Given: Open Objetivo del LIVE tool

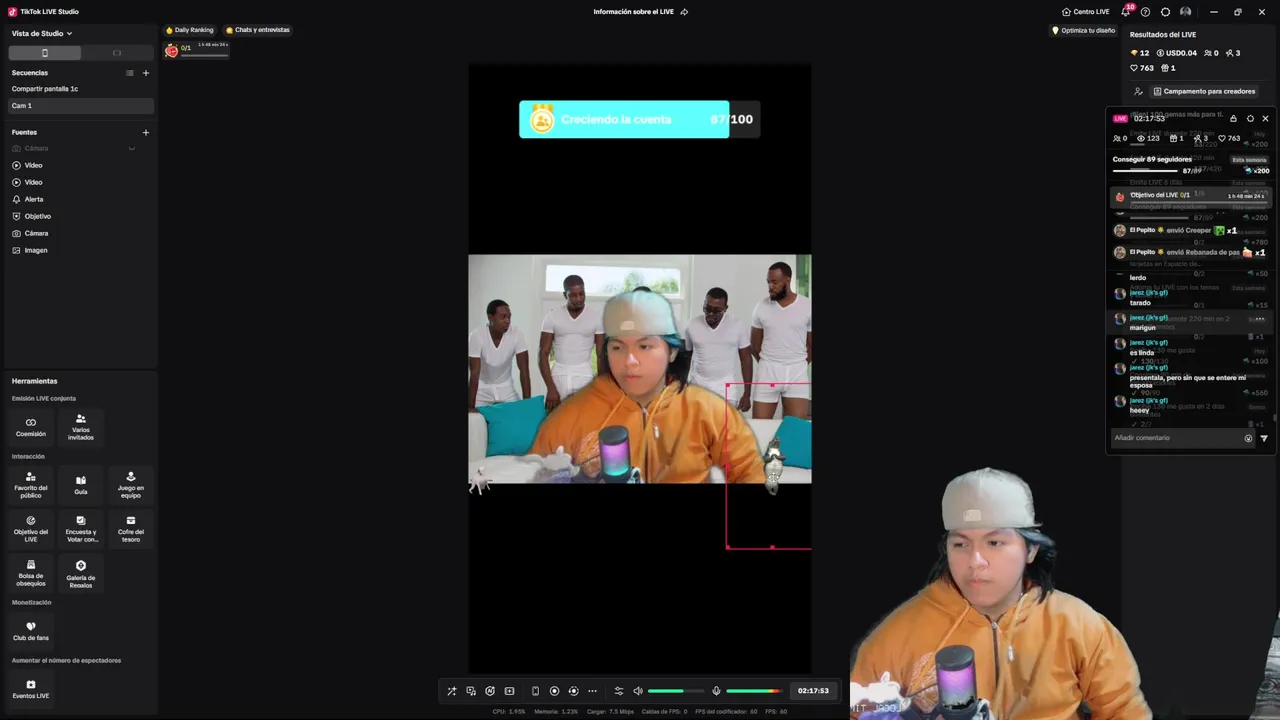Looking at the screenshot, I should [31, 529].
